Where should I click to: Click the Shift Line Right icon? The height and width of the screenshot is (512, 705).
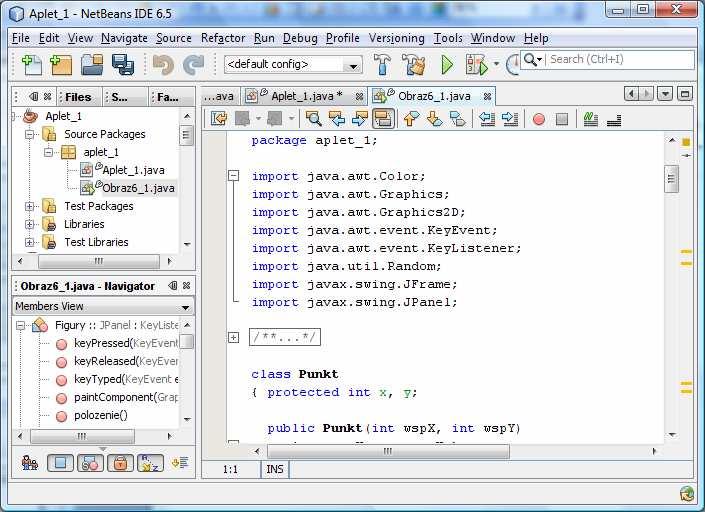pos(510,119)
